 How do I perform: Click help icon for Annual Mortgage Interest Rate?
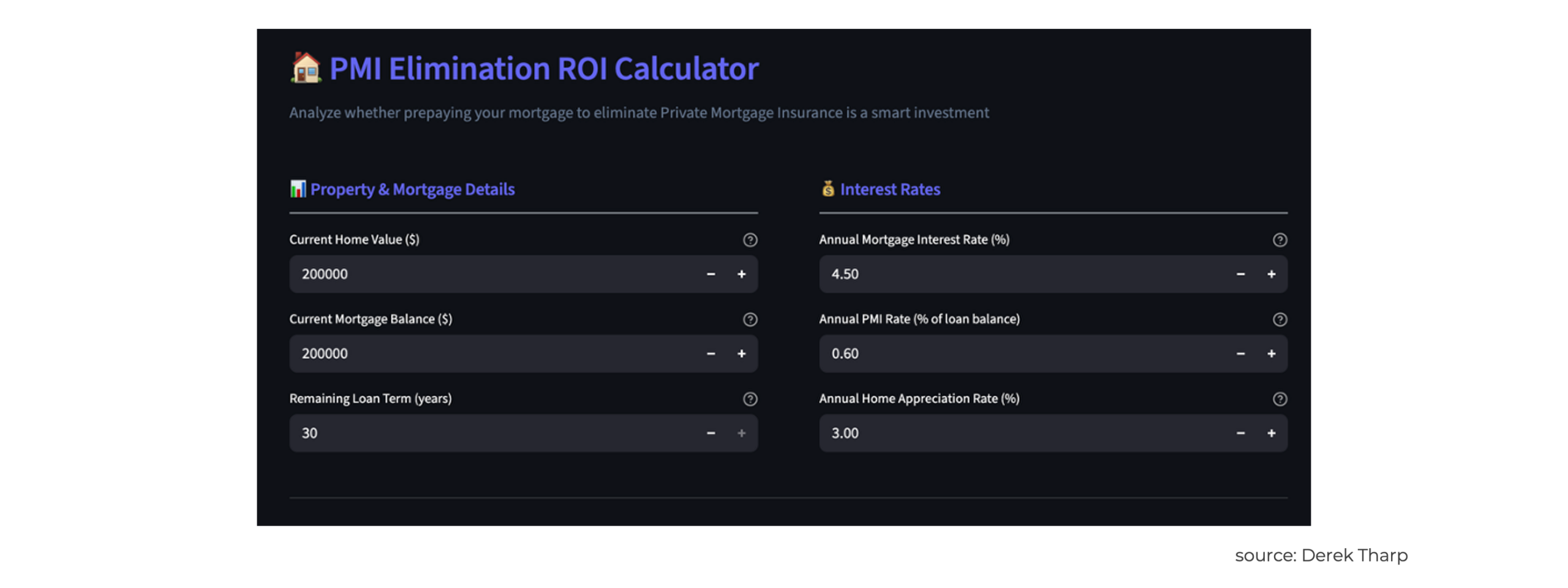tap(1280, 240)
